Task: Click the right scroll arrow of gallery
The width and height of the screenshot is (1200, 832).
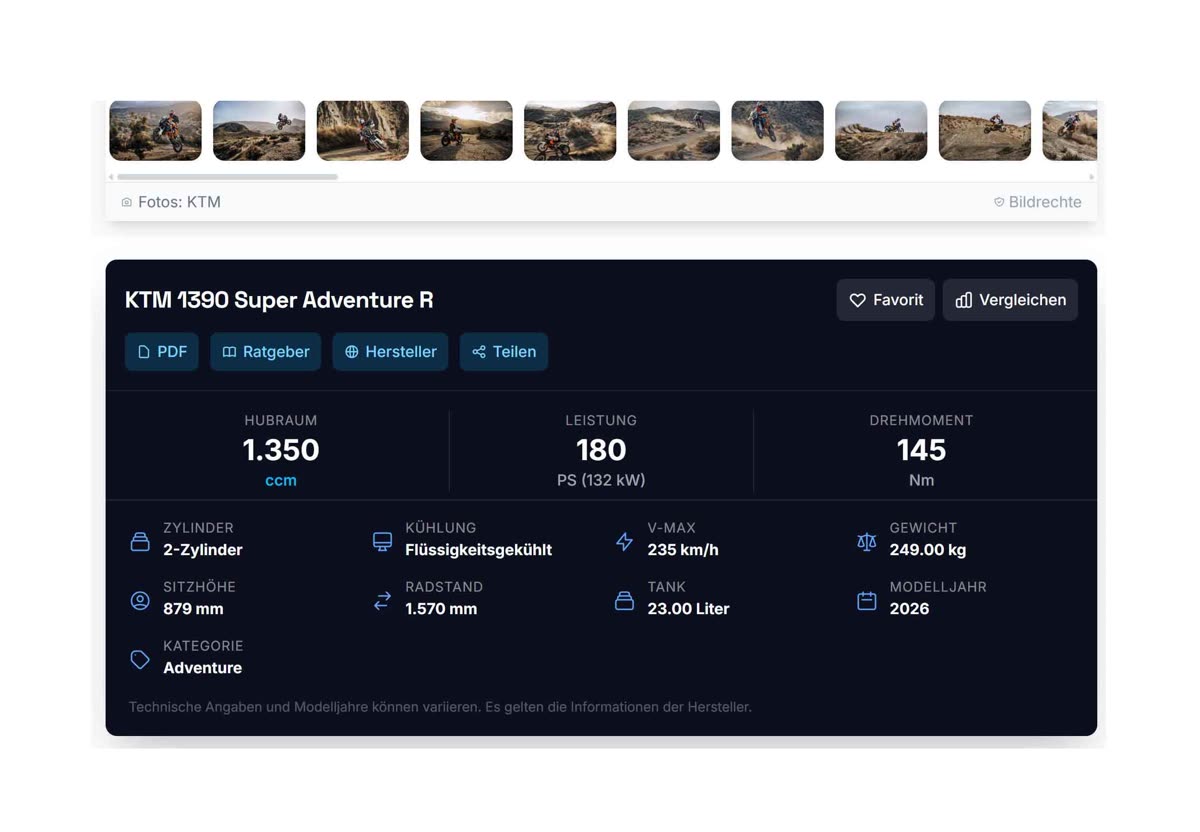Action: [1091, 177]
